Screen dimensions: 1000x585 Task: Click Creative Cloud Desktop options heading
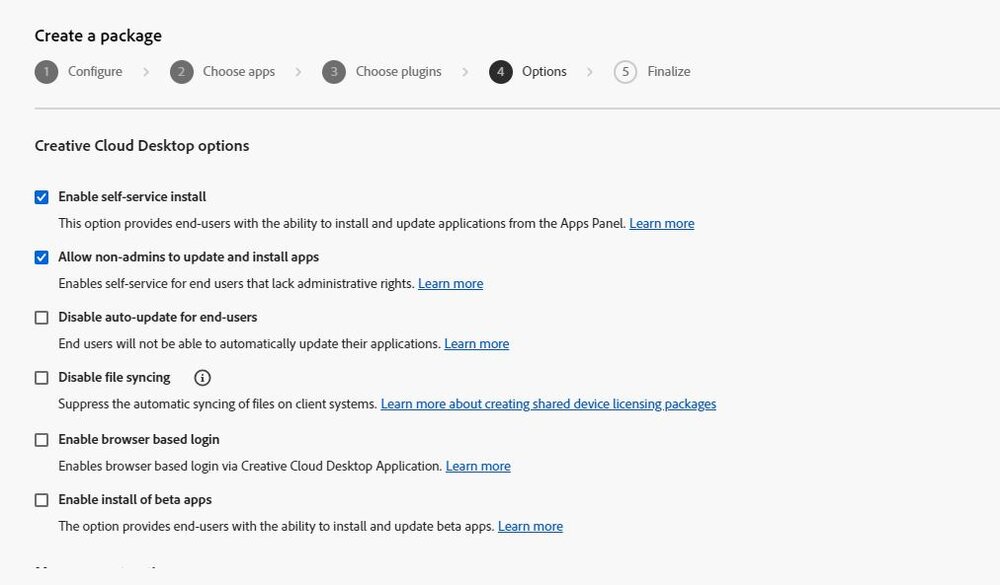point(142,145)
